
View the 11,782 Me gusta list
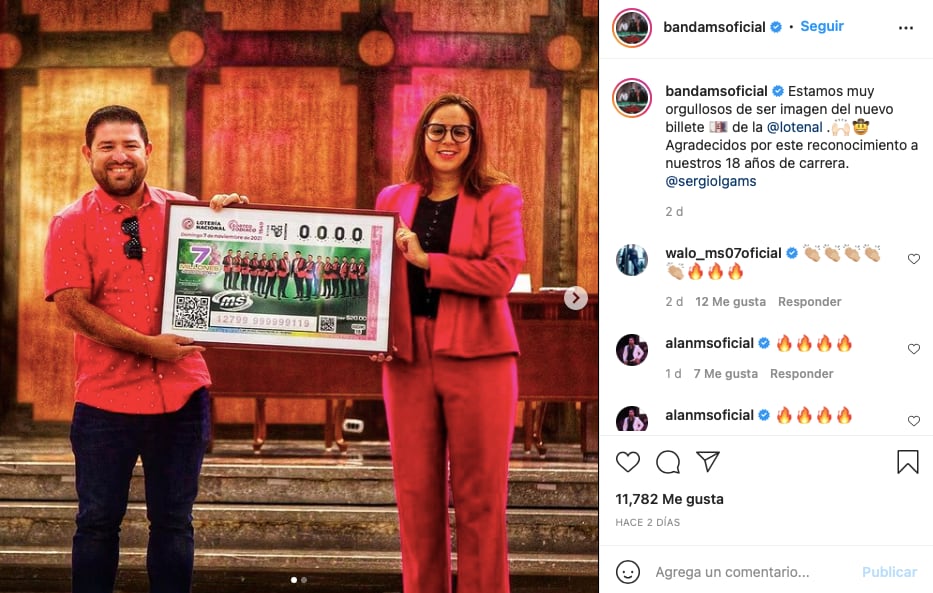click(x=669, y=499)
